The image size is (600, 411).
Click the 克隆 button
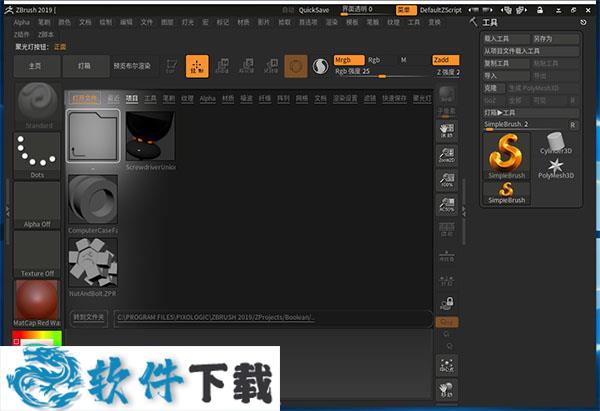494,88
